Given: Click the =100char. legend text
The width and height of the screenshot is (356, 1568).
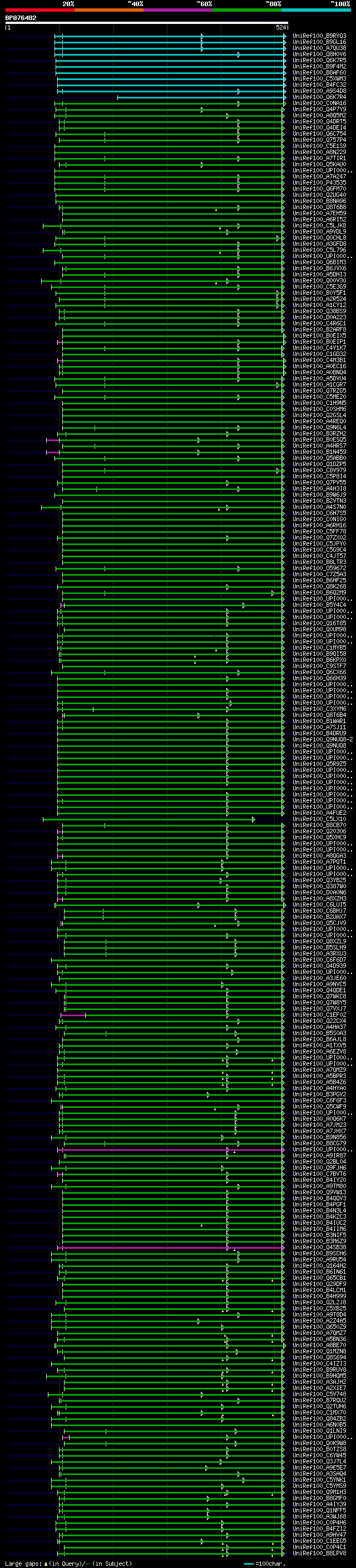Looking at the screenshot, I should (x=271, y=1563).
